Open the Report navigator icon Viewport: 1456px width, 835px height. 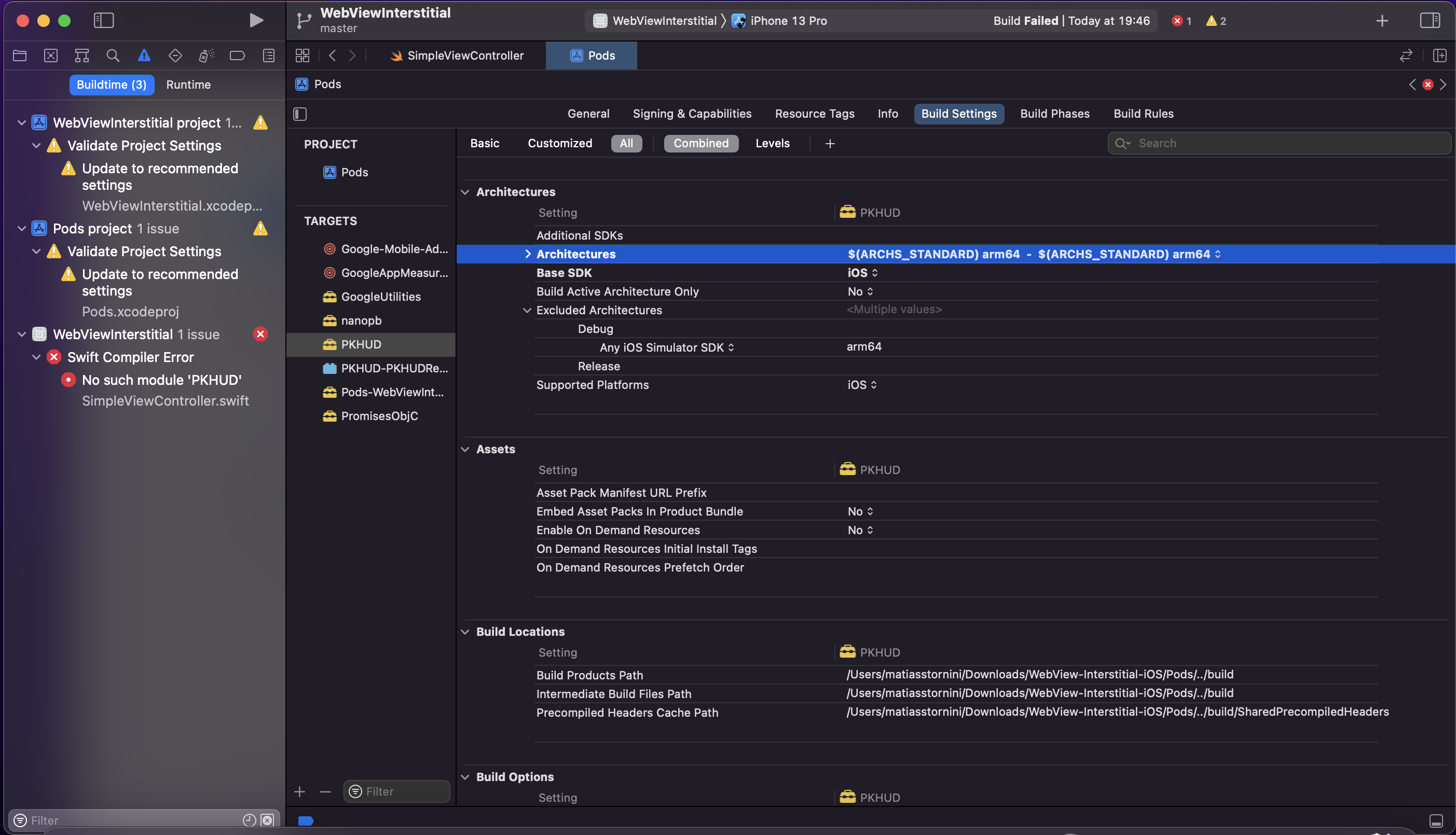click(x=268, y=55)
